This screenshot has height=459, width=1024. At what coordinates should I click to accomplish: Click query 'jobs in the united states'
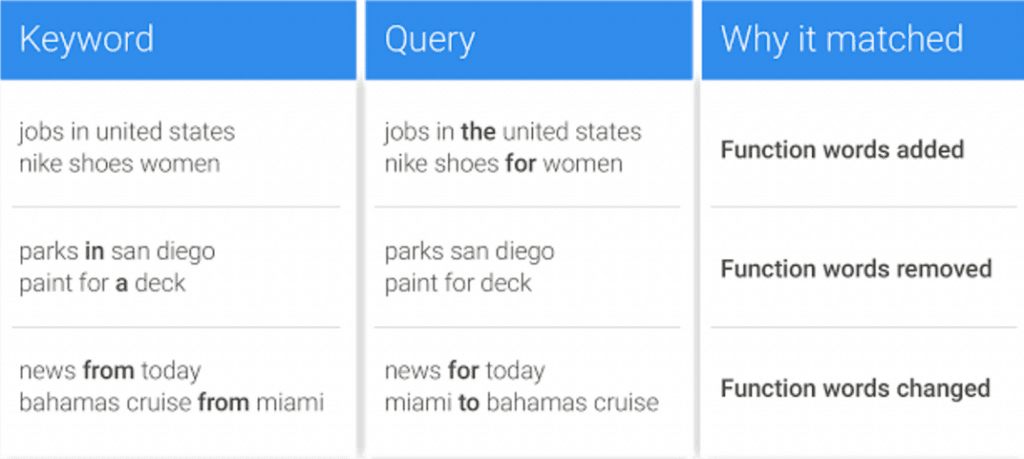click(513, 132)
